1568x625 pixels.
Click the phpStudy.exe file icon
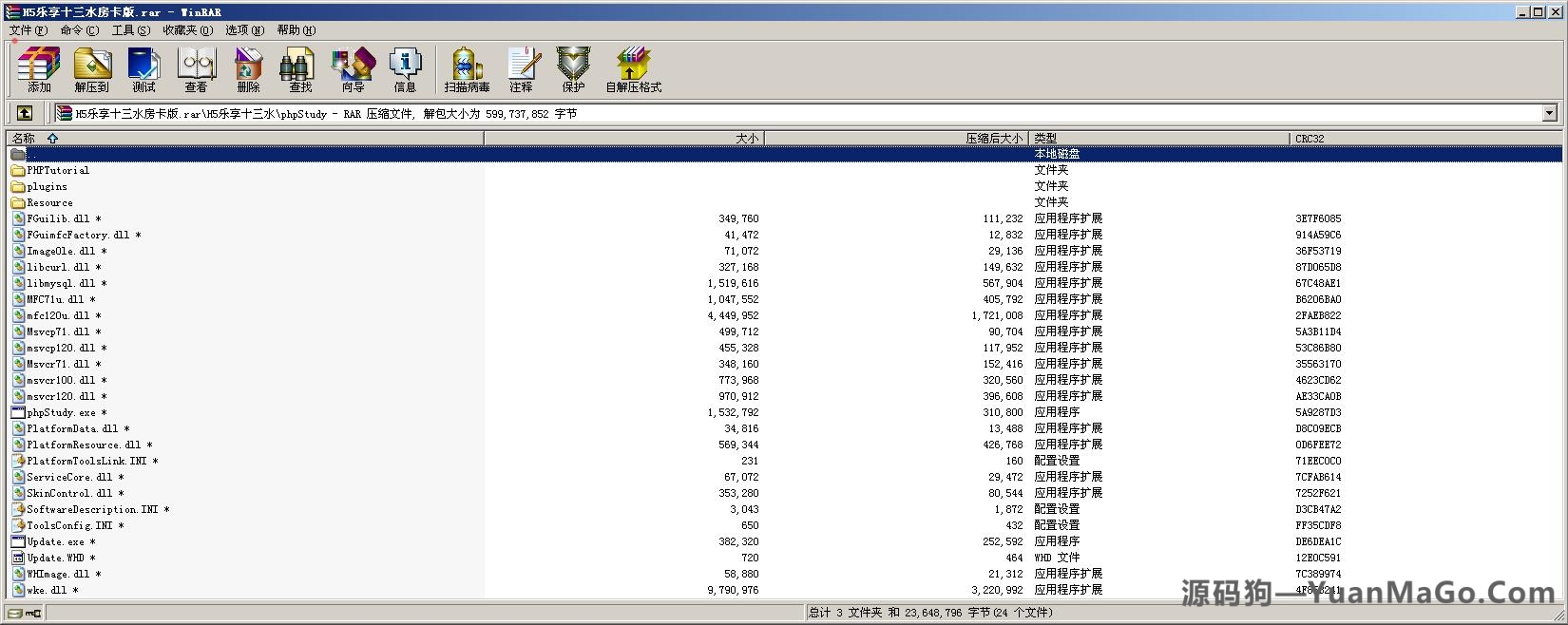click(18, 412)
